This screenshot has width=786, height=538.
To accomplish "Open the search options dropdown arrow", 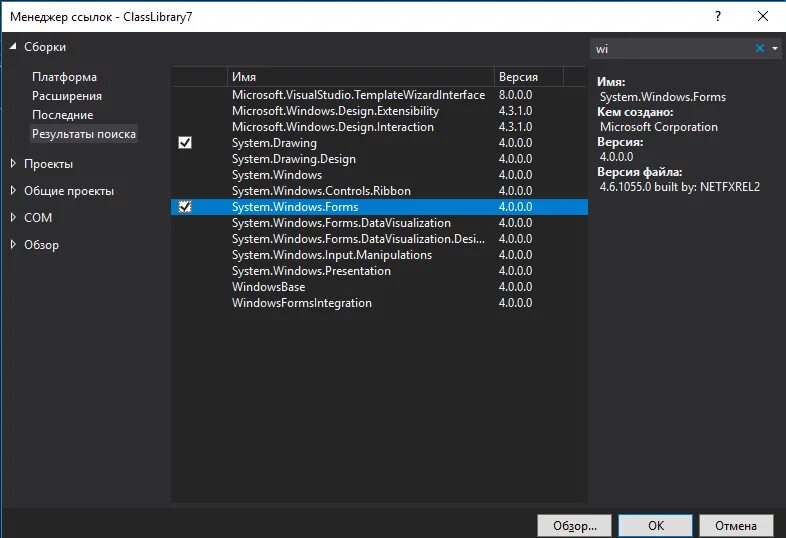I will [775, 49].
